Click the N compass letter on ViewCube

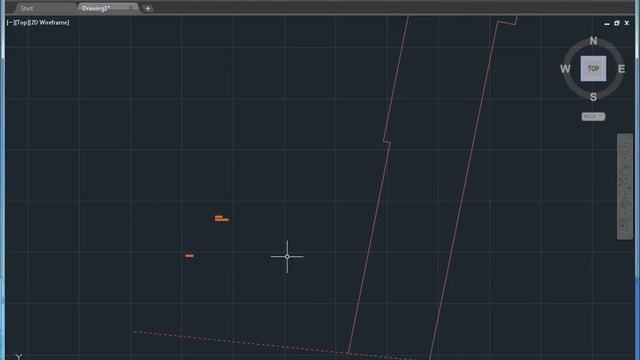pos(593,41)
